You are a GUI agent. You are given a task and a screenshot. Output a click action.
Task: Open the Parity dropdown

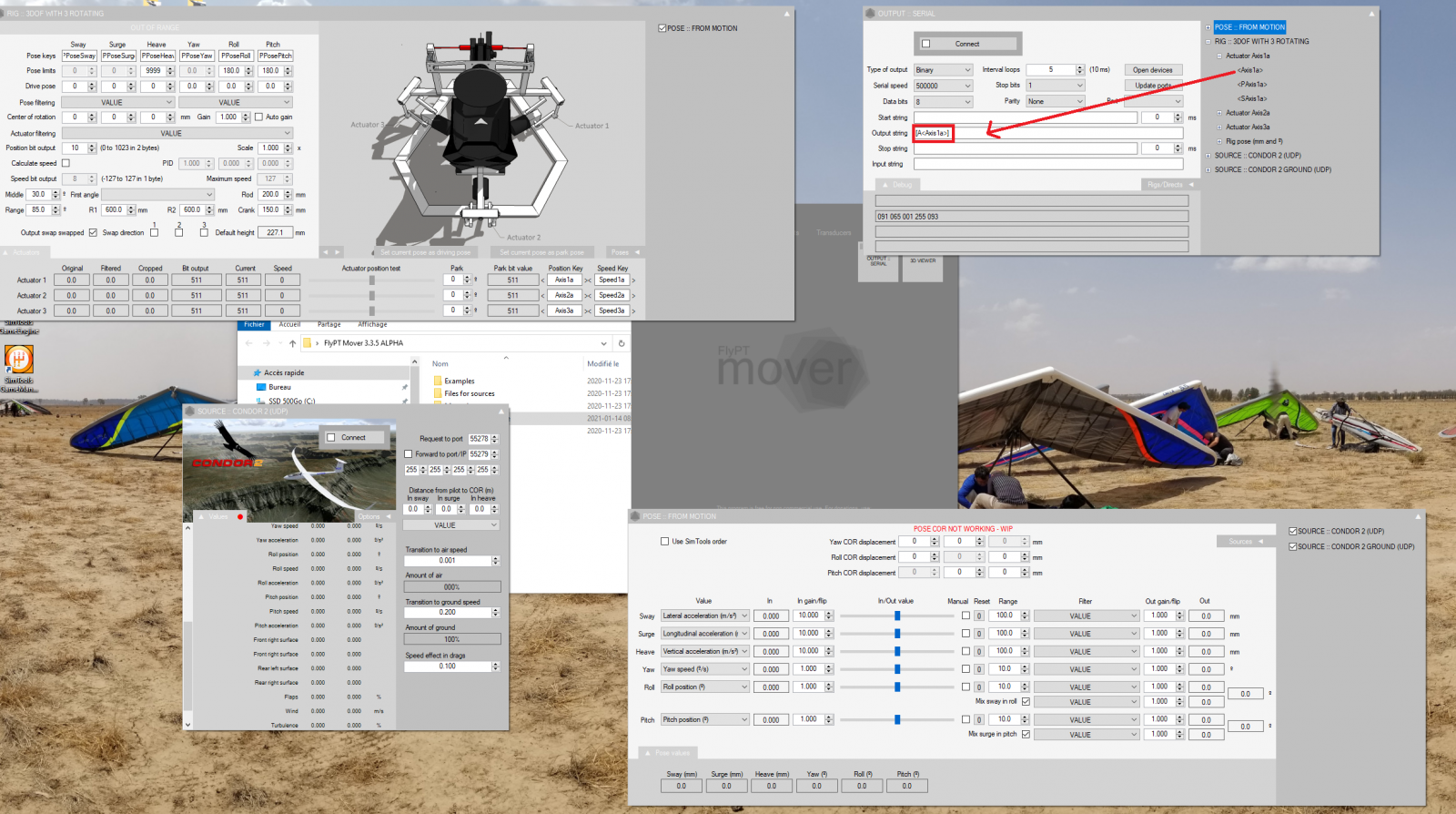[1056, 101]
